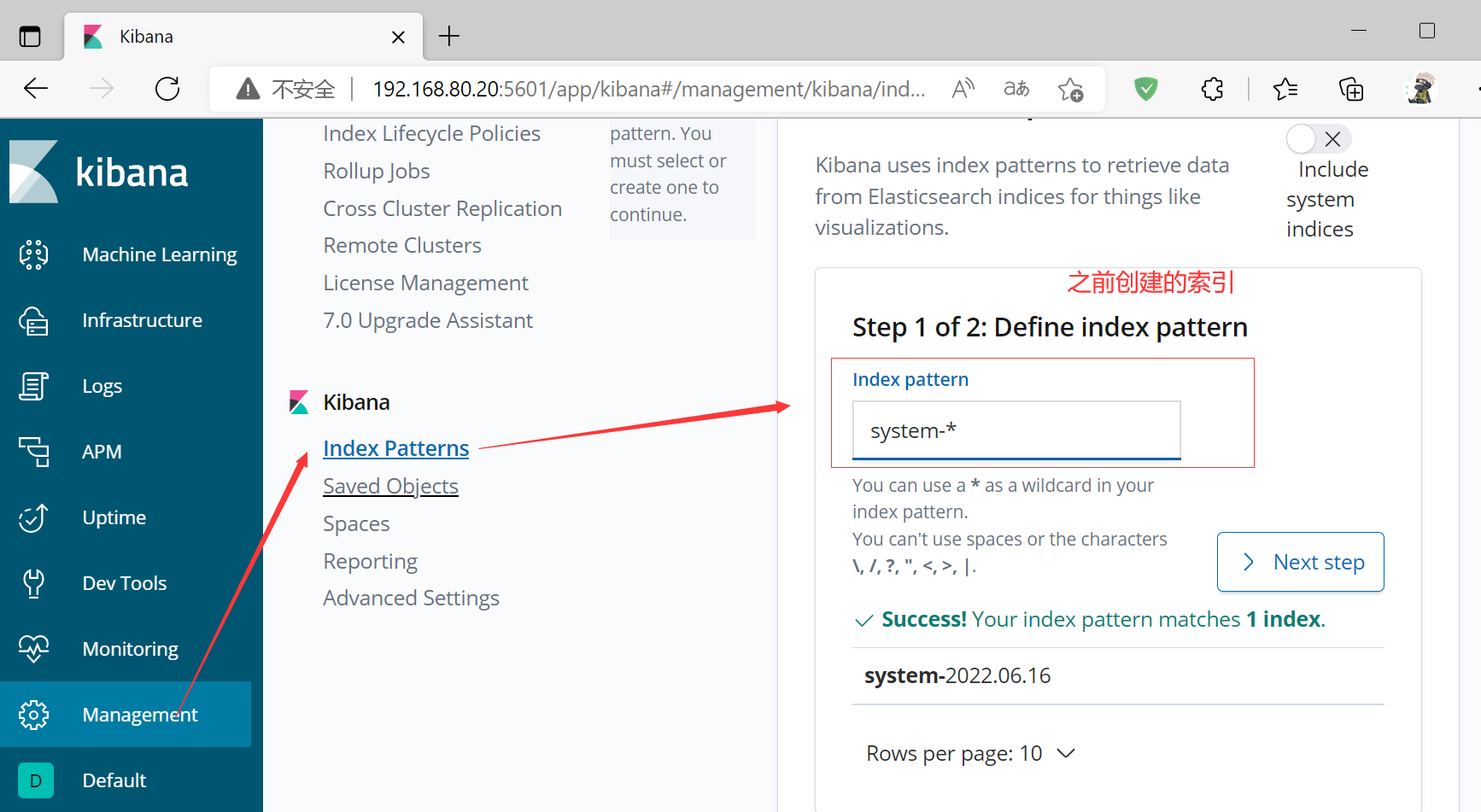
Task: Click the browser address bar URL
Action: point(649,89)
